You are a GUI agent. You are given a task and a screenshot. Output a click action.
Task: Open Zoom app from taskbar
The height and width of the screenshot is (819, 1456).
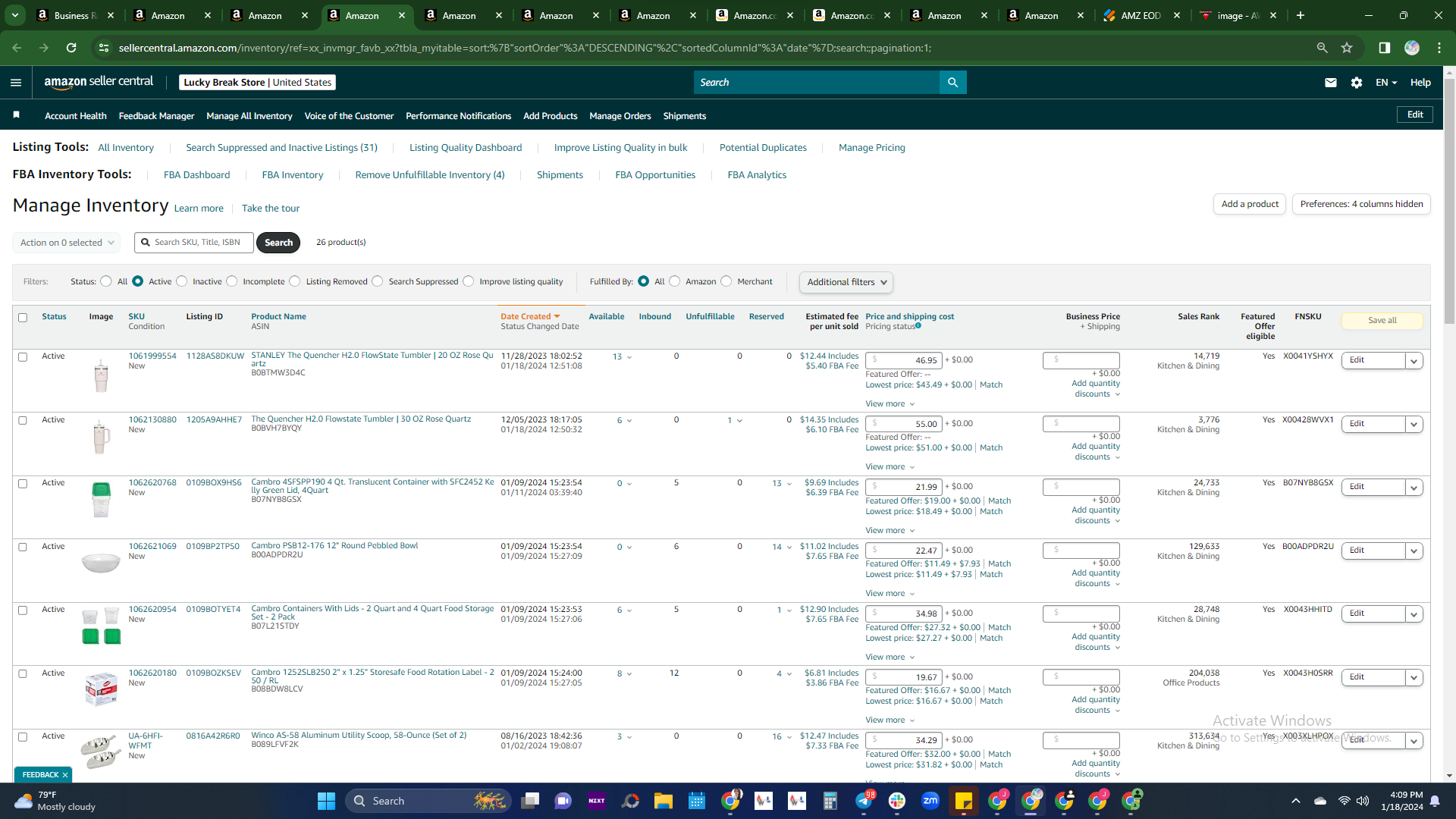pyautogui.click(x=930, y=801)
